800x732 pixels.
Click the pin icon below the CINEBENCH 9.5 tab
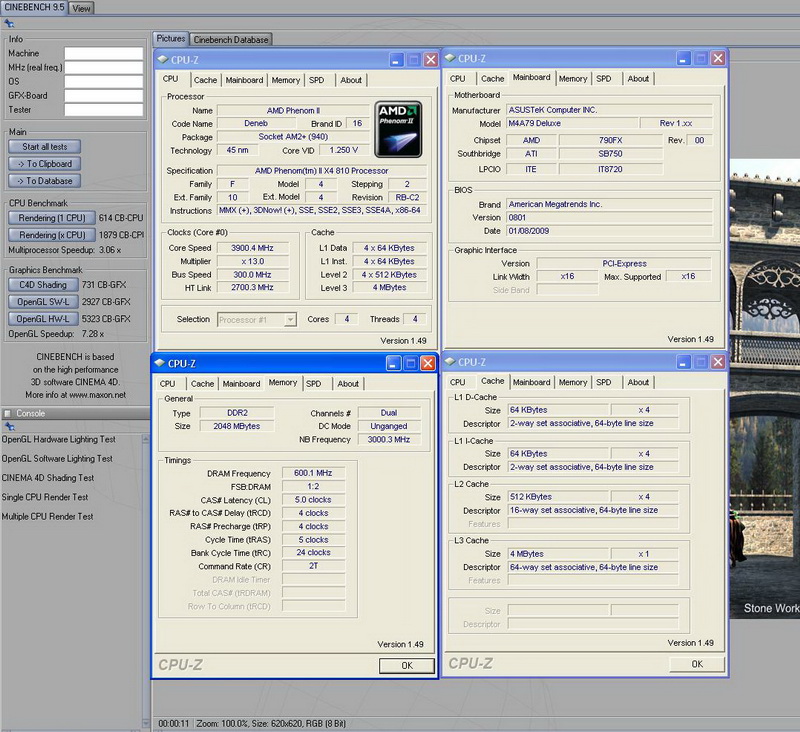point(10,22)
